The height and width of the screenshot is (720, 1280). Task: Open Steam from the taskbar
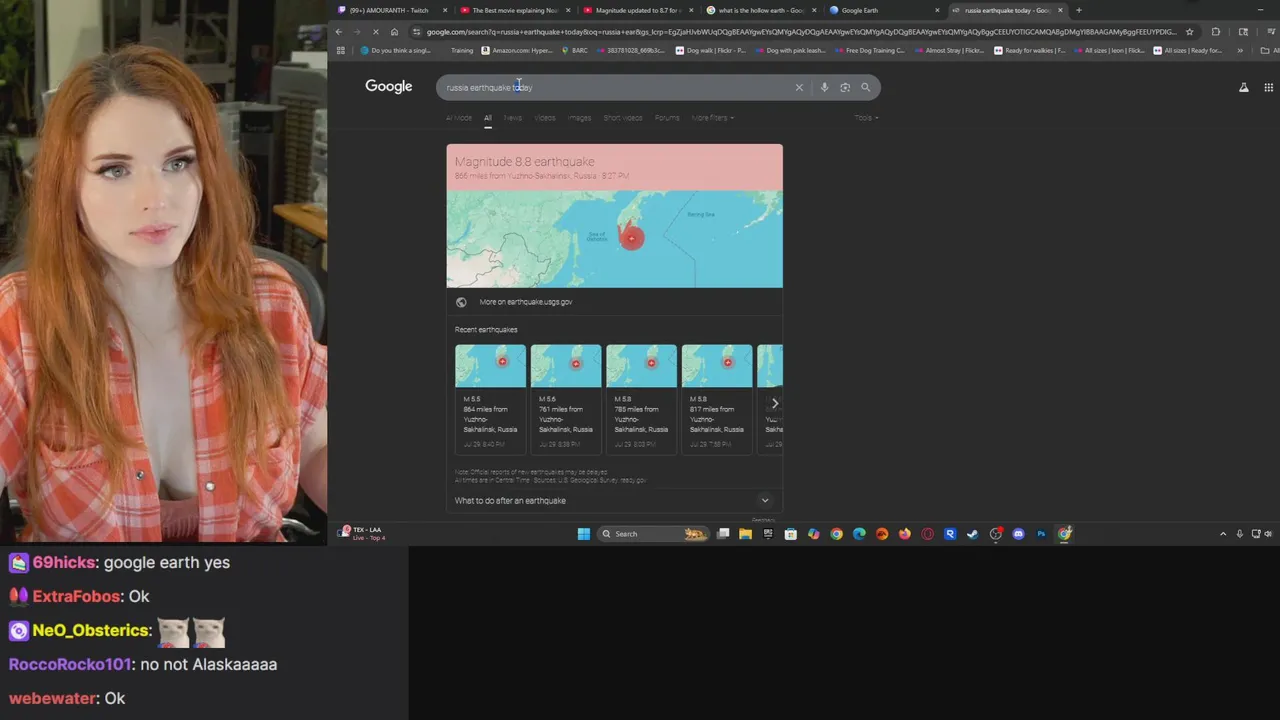click(x=972, y=534)
